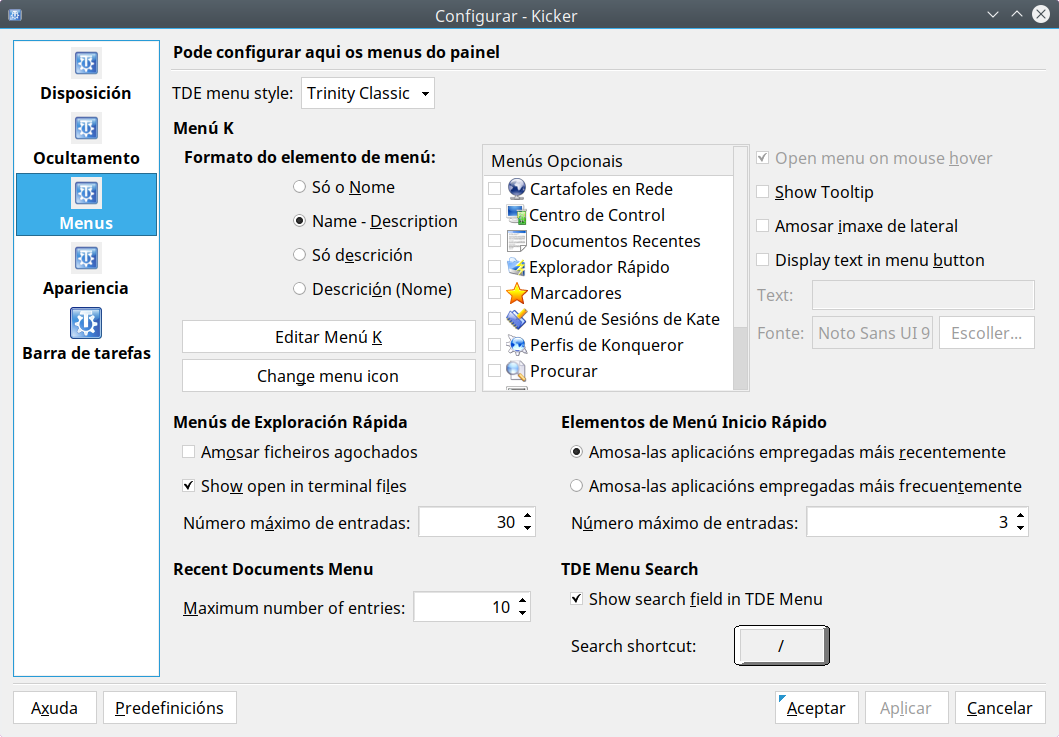Select the Só o Nome radio option

coord(299,187)
